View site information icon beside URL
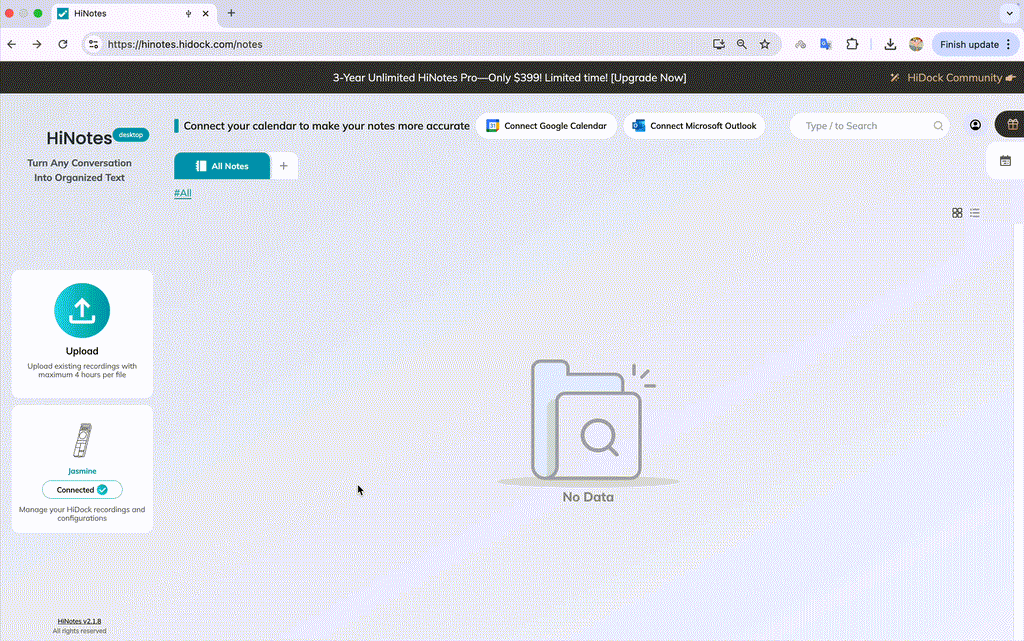The image size is (1024, 641). tap(93, 44)
